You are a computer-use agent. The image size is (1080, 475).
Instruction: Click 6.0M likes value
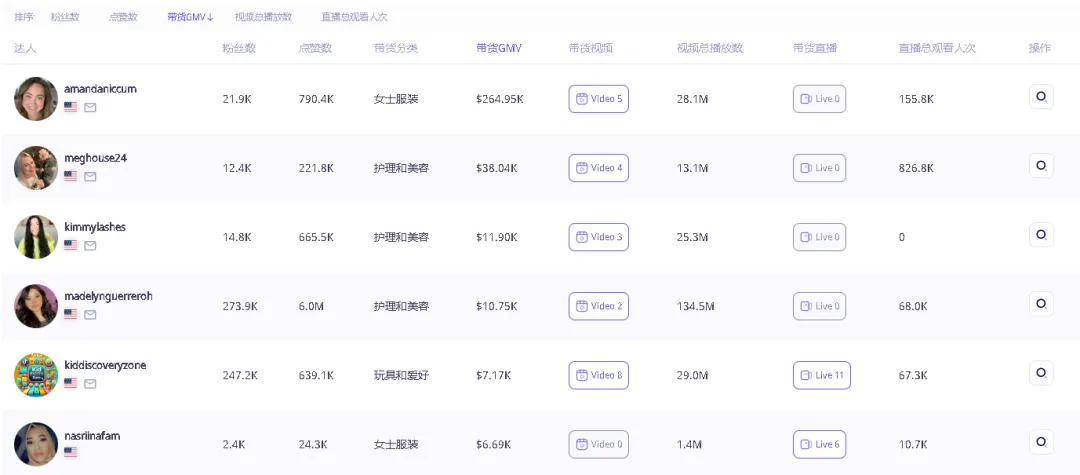(x=311, y=306)
